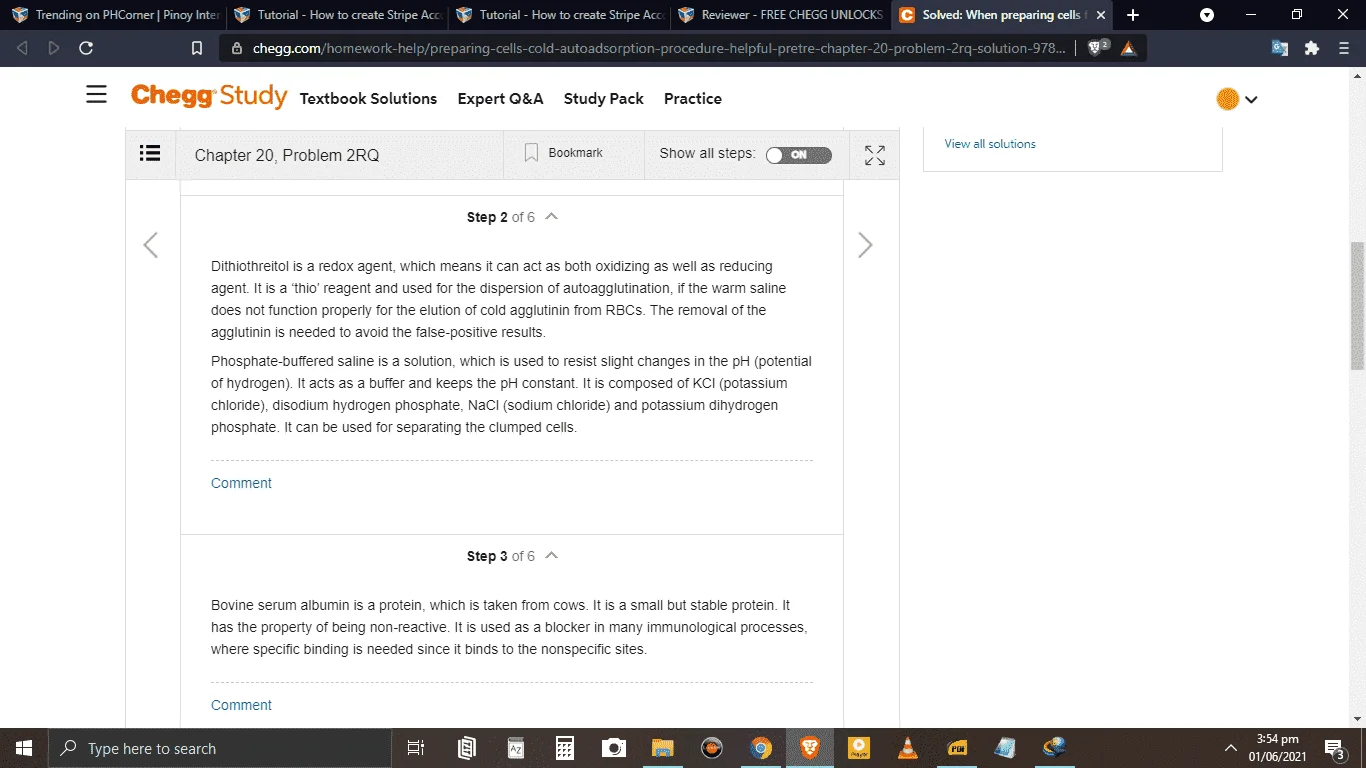This screenshot has width=1366, height=768.
Task: Open Comment link under Step 3
Action: click(x=241, y=705)
